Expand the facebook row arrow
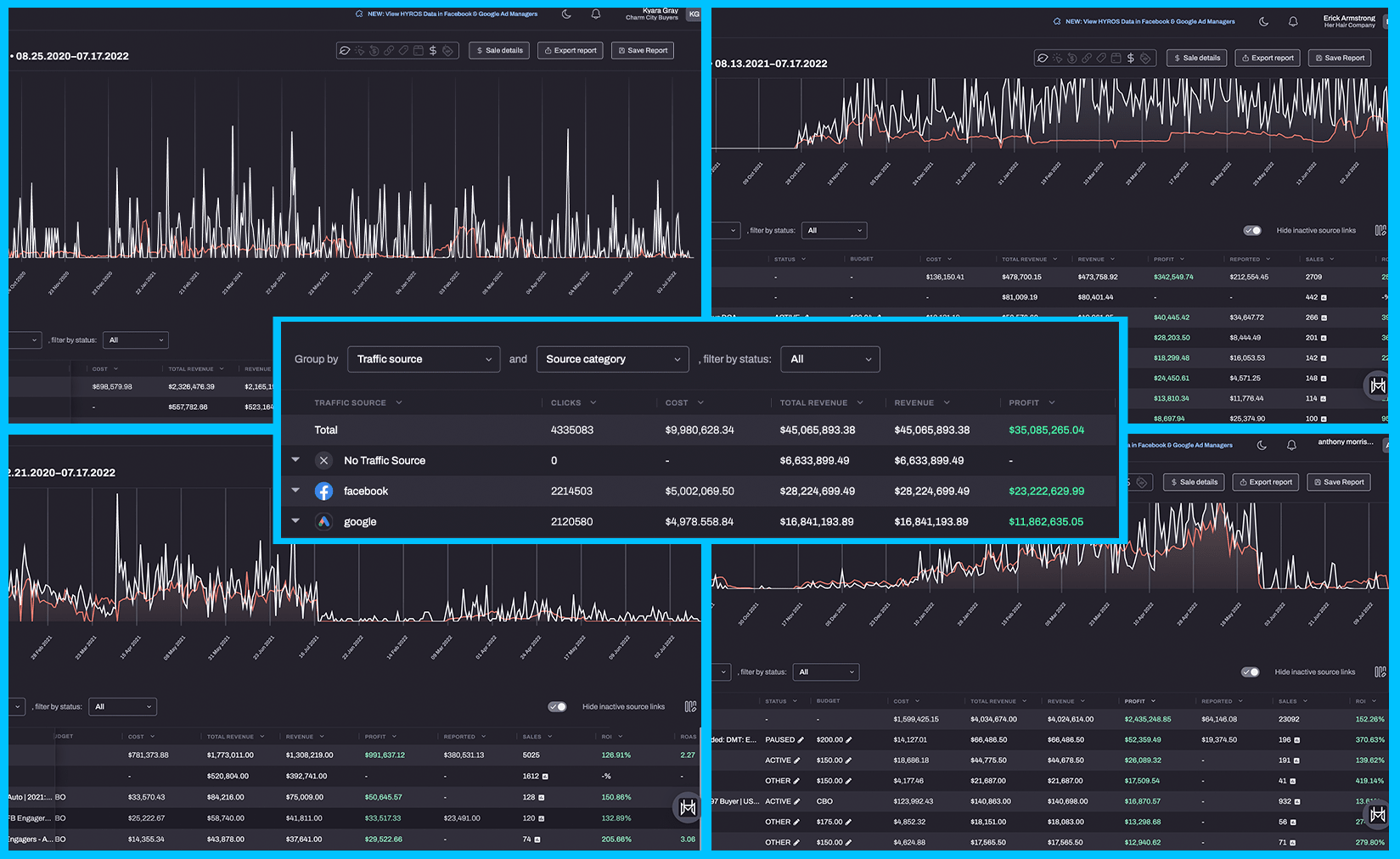Image resolution: width=1400 pixels, height=859 pixels. pos(295,491)
